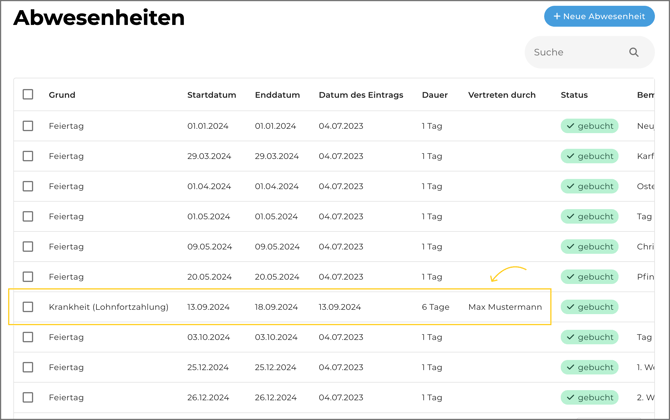Click gebucht badge in Krankheit row

coord(589,307)
